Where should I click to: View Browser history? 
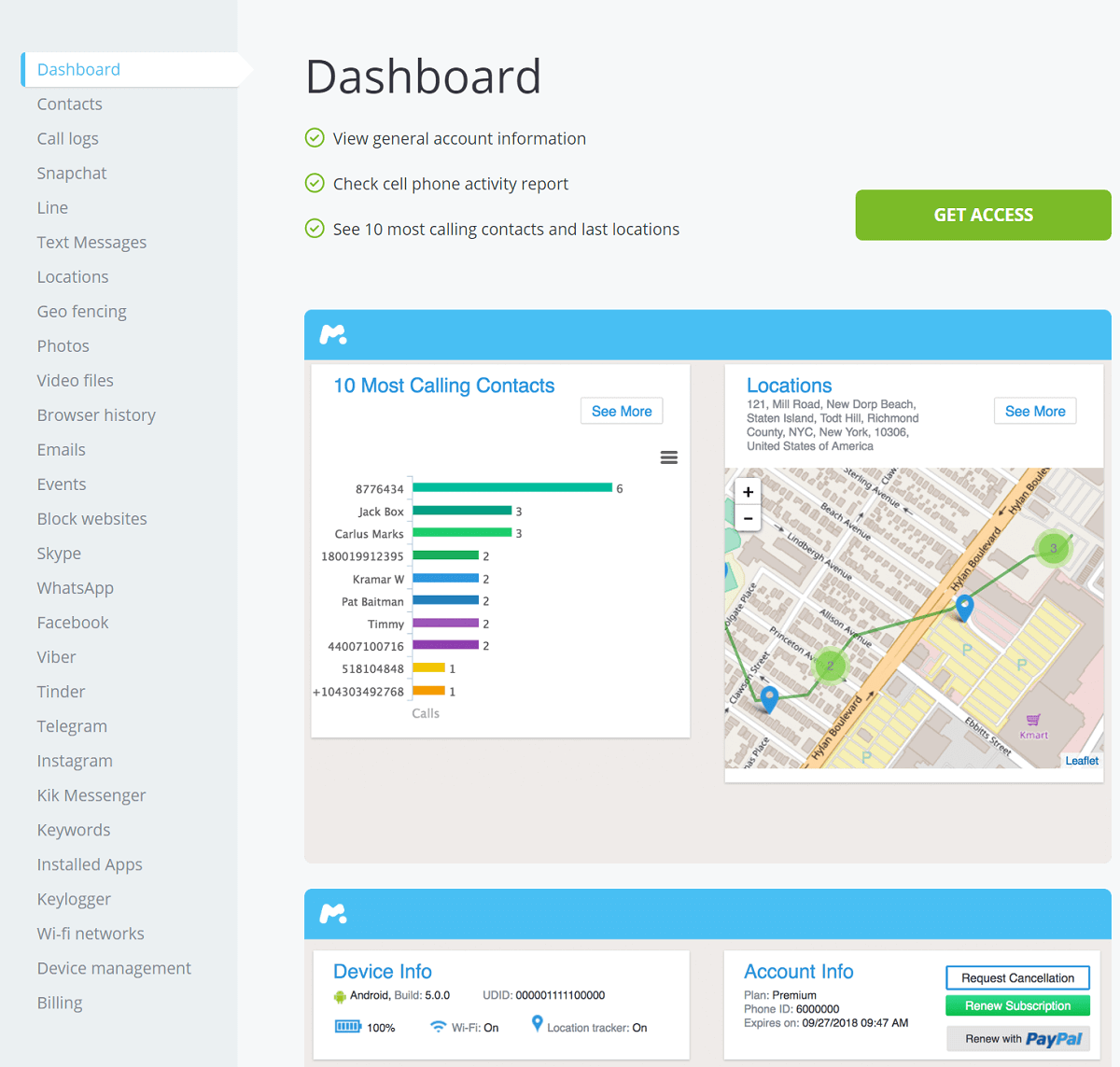(x=96, y=414)
